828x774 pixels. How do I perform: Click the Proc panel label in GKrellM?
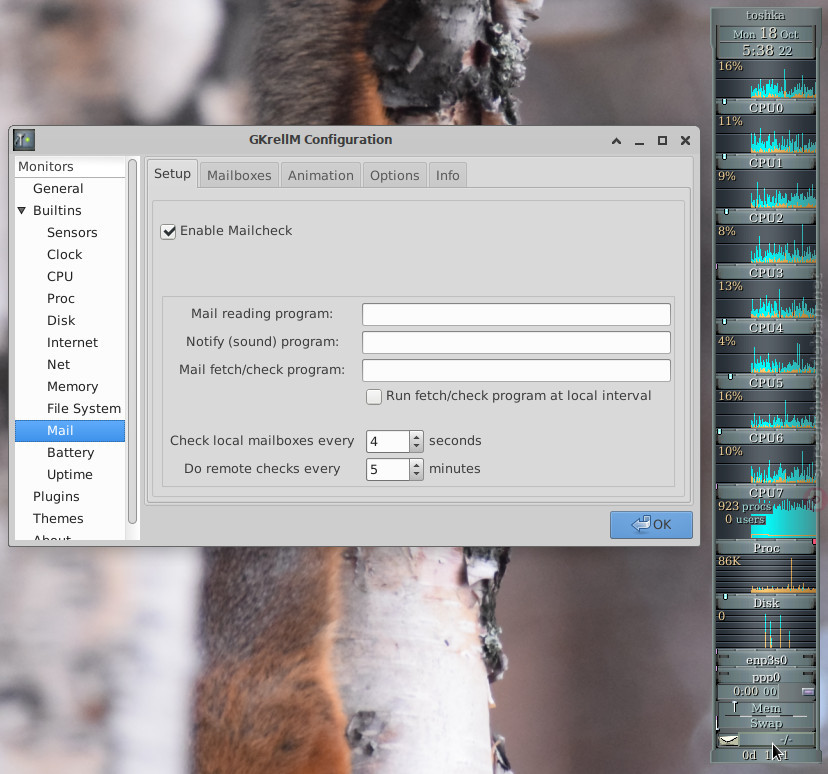(766, 548)
